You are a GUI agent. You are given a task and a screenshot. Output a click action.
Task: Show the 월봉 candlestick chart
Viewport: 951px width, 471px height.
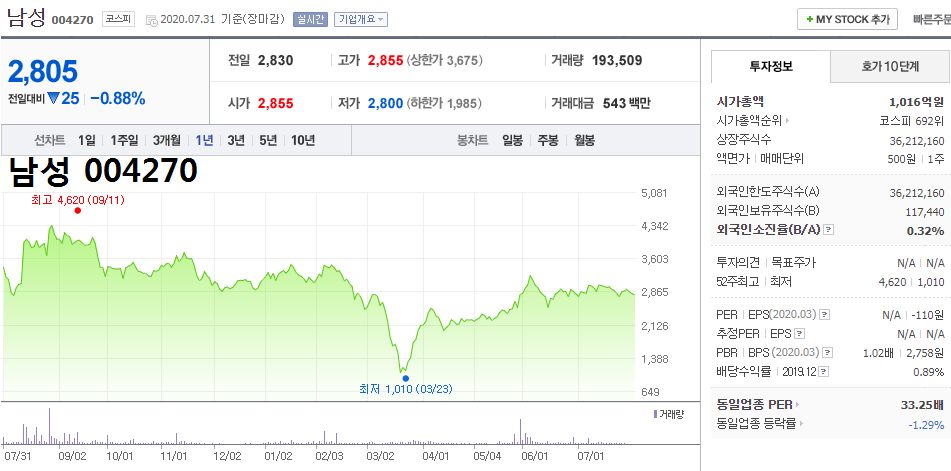[x=585, y=141]
